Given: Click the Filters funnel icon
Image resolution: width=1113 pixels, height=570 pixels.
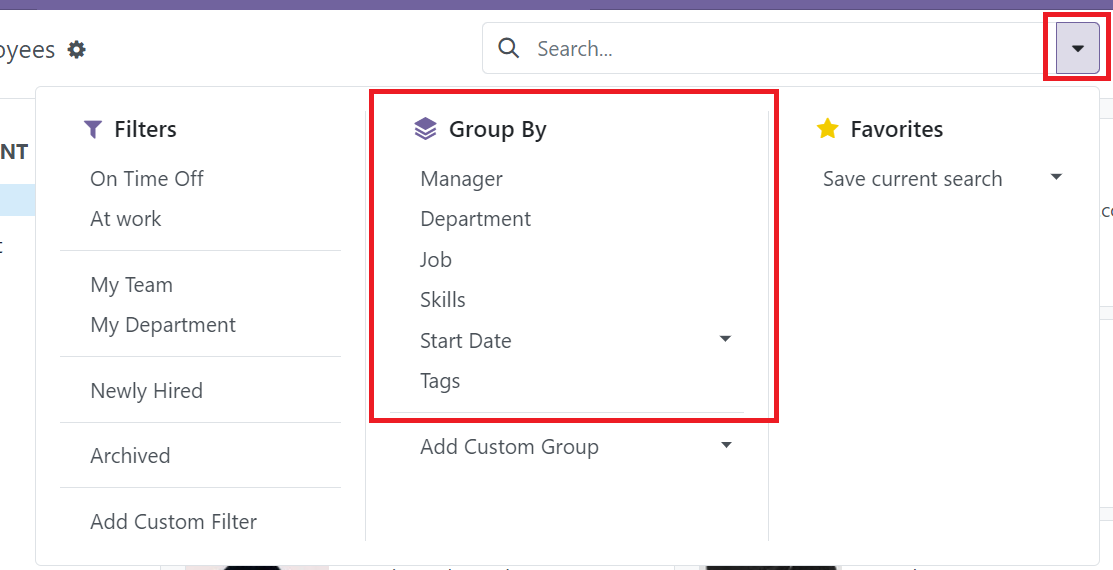Looking at the screenshot, I should [x=93, y=129].
